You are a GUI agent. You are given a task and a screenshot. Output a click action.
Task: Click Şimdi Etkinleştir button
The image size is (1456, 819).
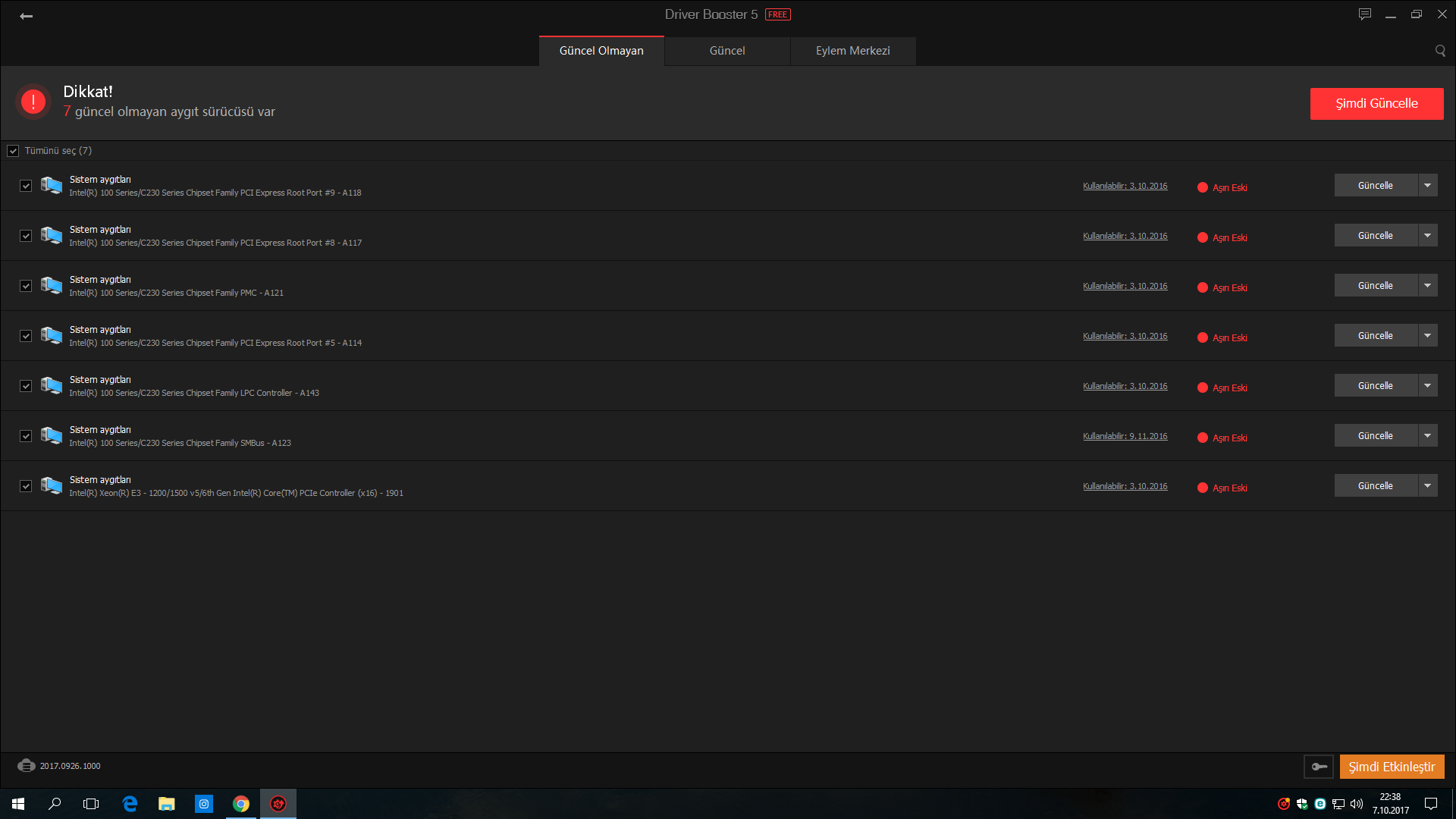(1392, 767)
